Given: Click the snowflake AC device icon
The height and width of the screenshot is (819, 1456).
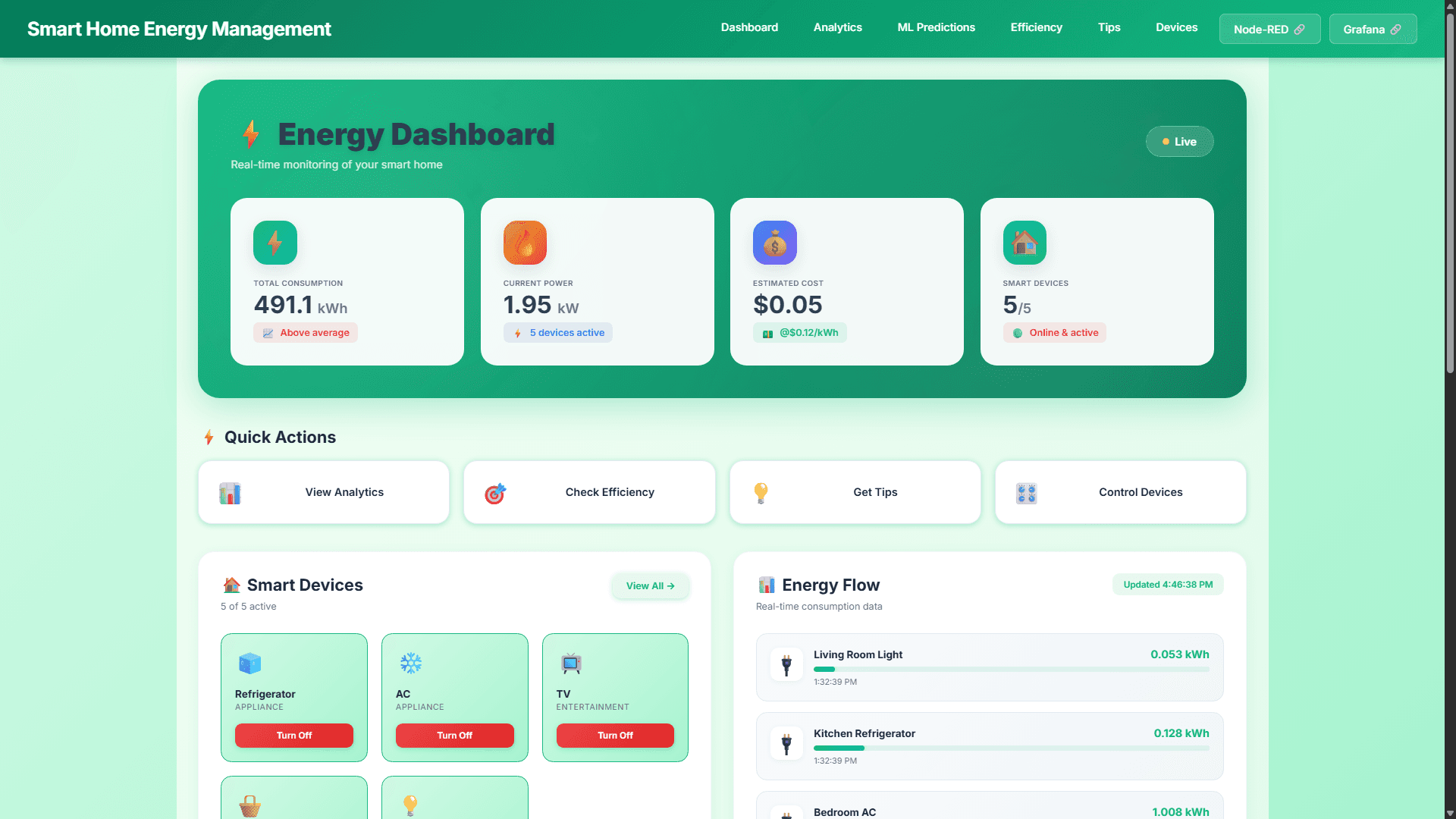Looking at the screenshot, I should (410, 663).
